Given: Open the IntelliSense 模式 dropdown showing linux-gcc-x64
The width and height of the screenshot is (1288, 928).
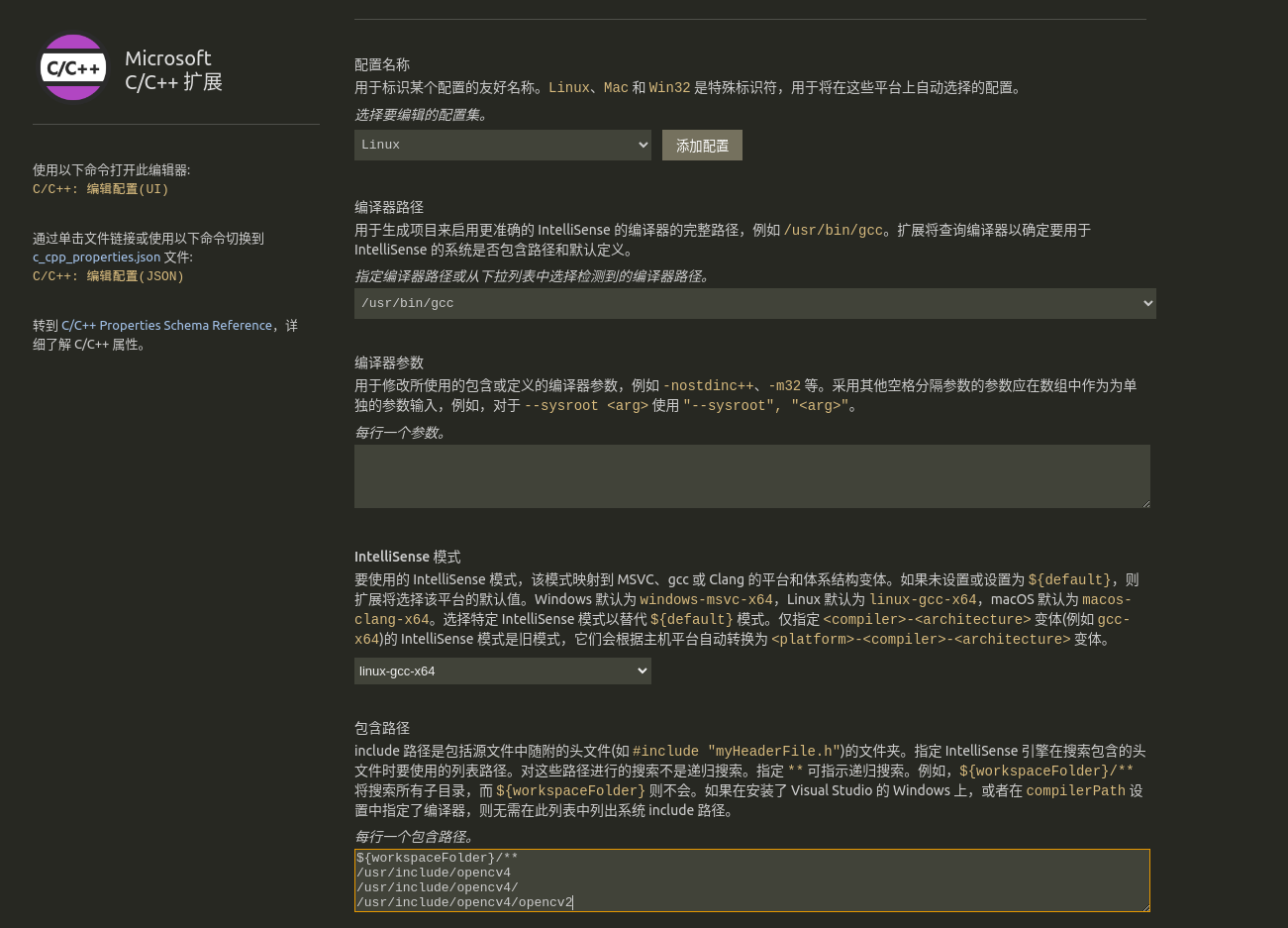Looking at the screenshot, I should point(502,670).
